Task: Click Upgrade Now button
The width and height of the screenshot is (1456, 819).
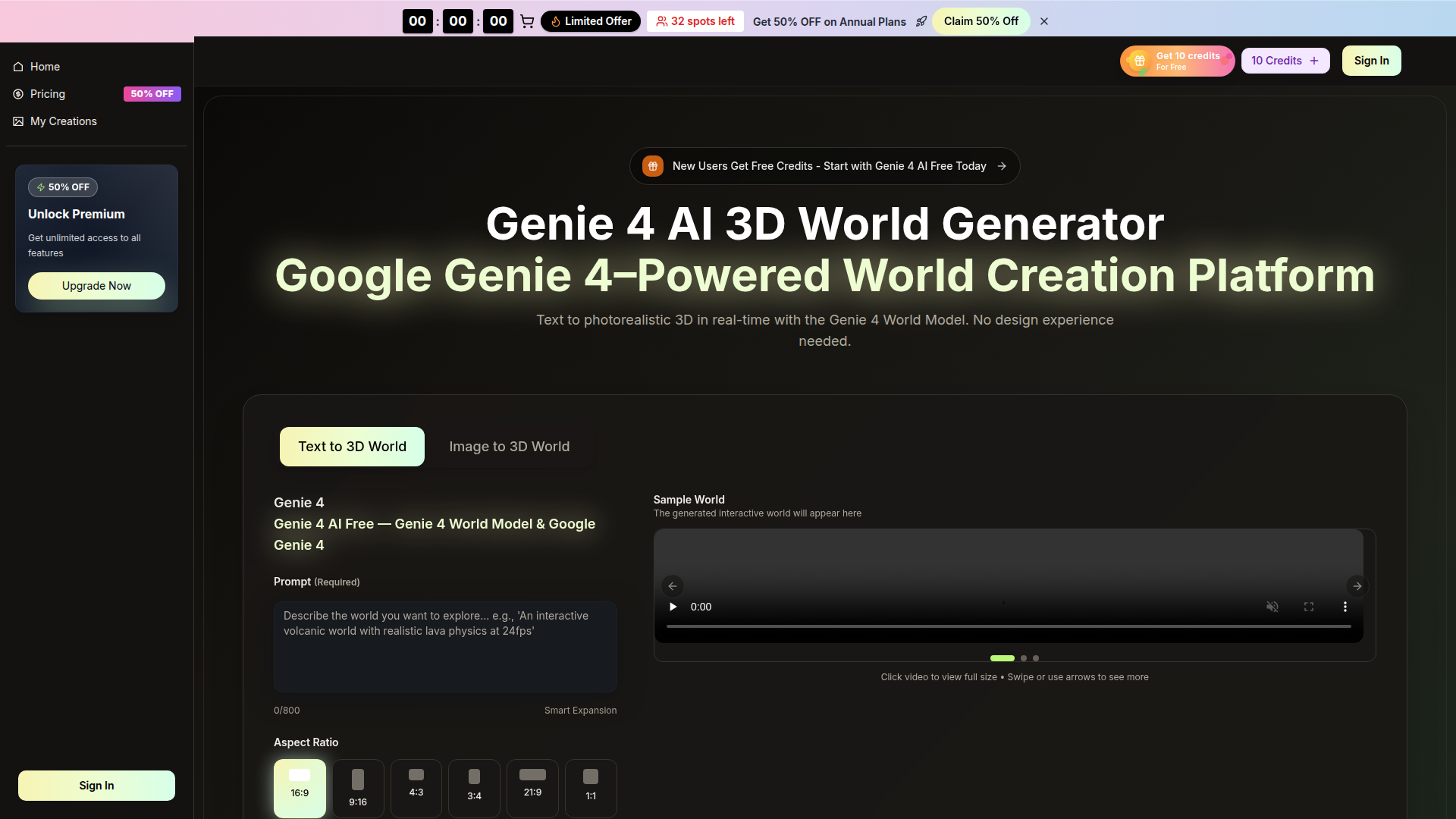Action: click(x=96, y=286)
